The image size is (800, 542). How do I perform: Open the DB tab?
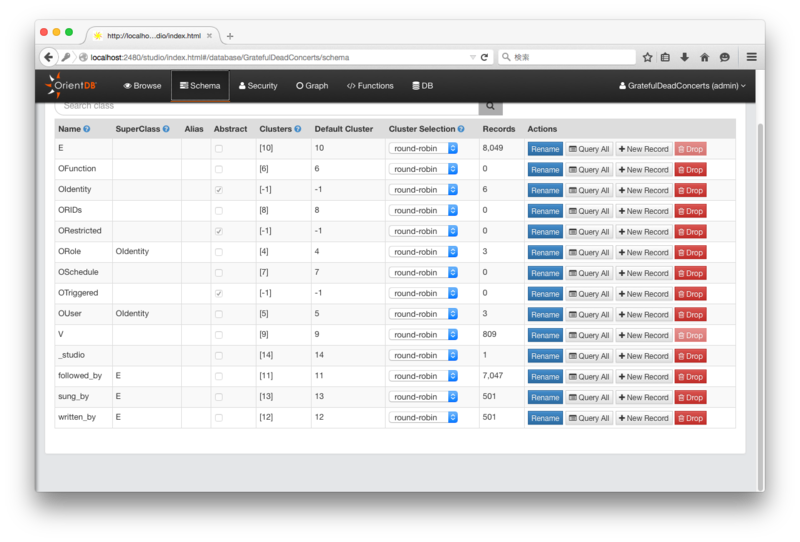pyautogui.click(x=422, y=86)
